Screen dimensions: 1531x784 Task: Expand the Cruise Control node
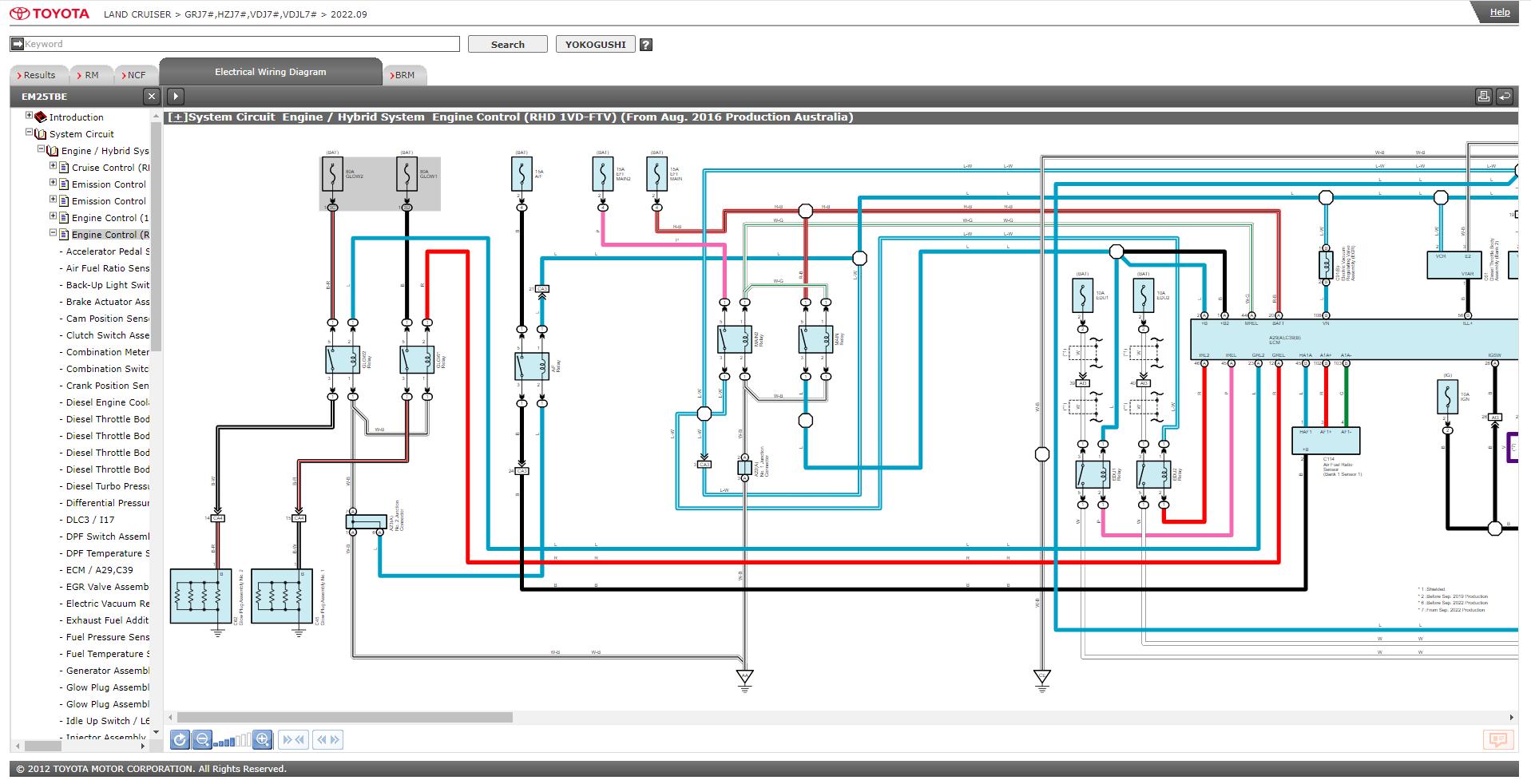[x=54, y=167]
